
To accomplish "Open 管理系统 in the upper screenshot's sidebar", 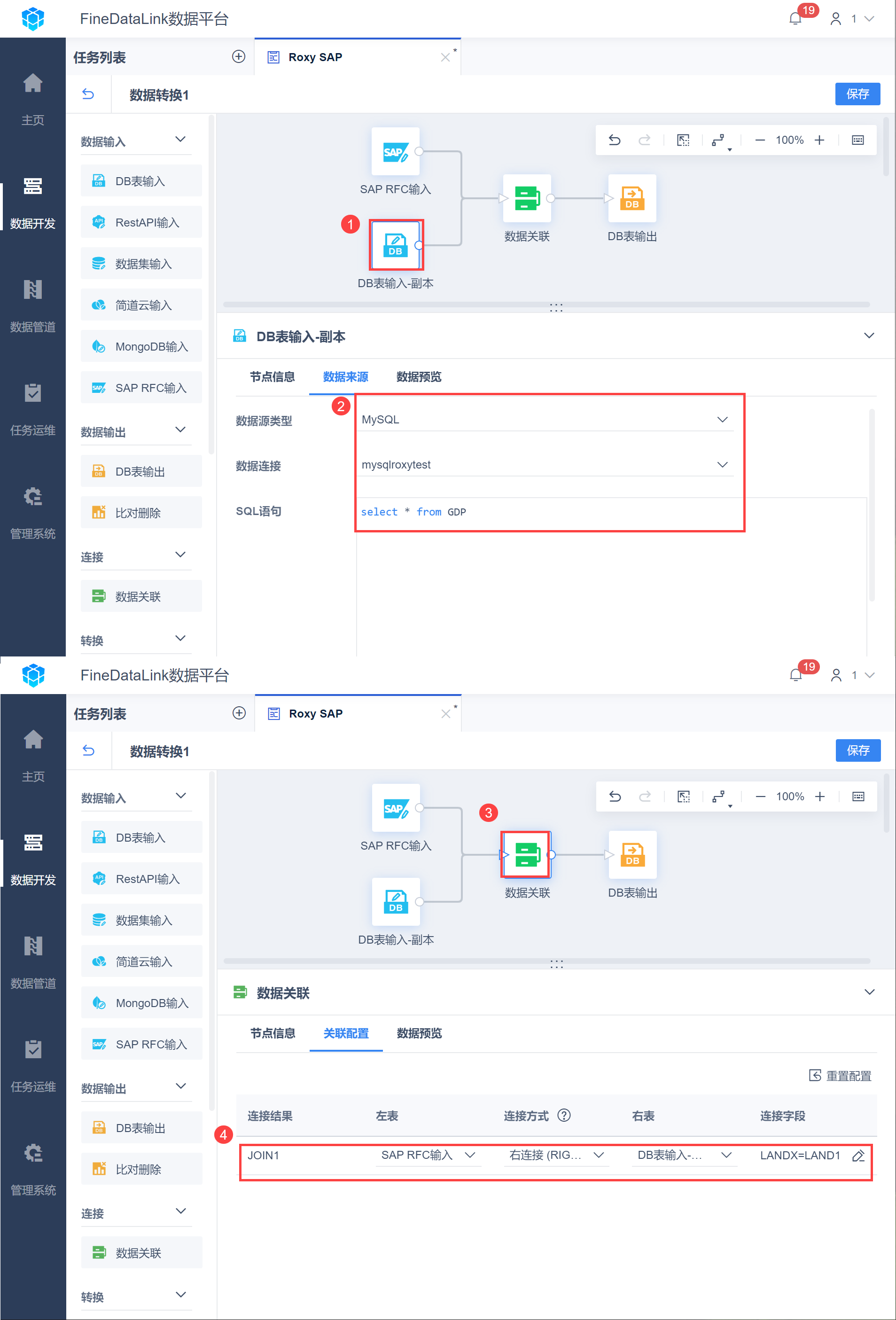I will tap(33, 513).
